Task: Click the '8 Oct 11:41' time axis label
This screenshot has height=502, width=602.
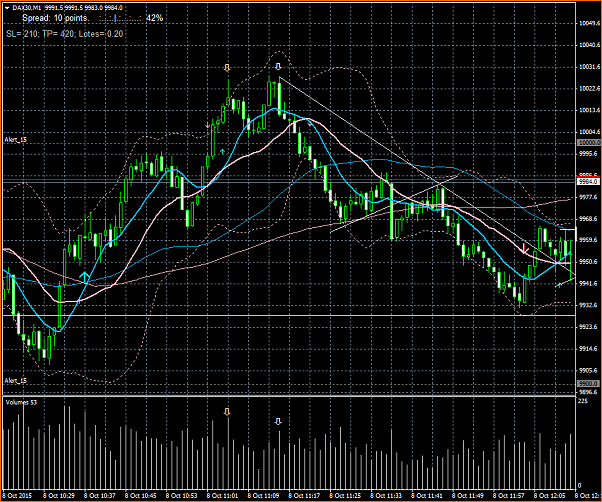Action: [x=427, y=495]
